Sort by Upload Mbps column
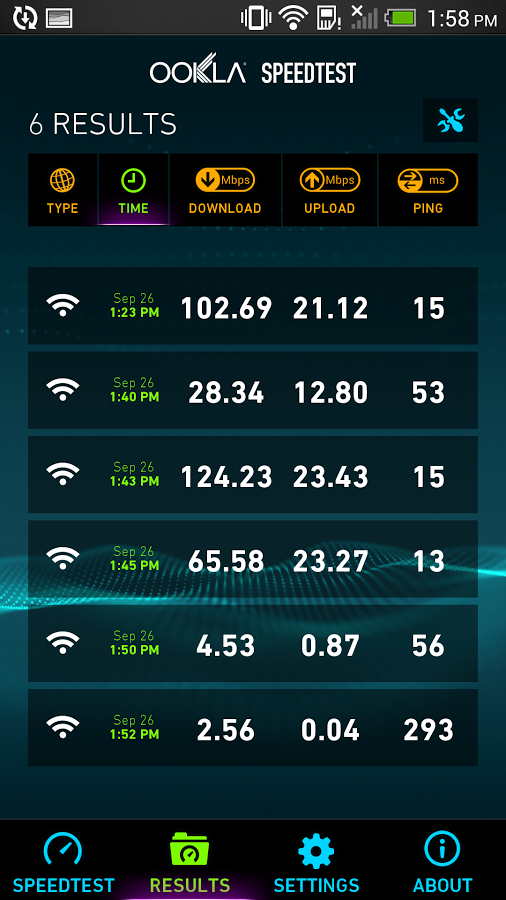The width and height of the screenshot is (506, 900). [x=329, y=189]
